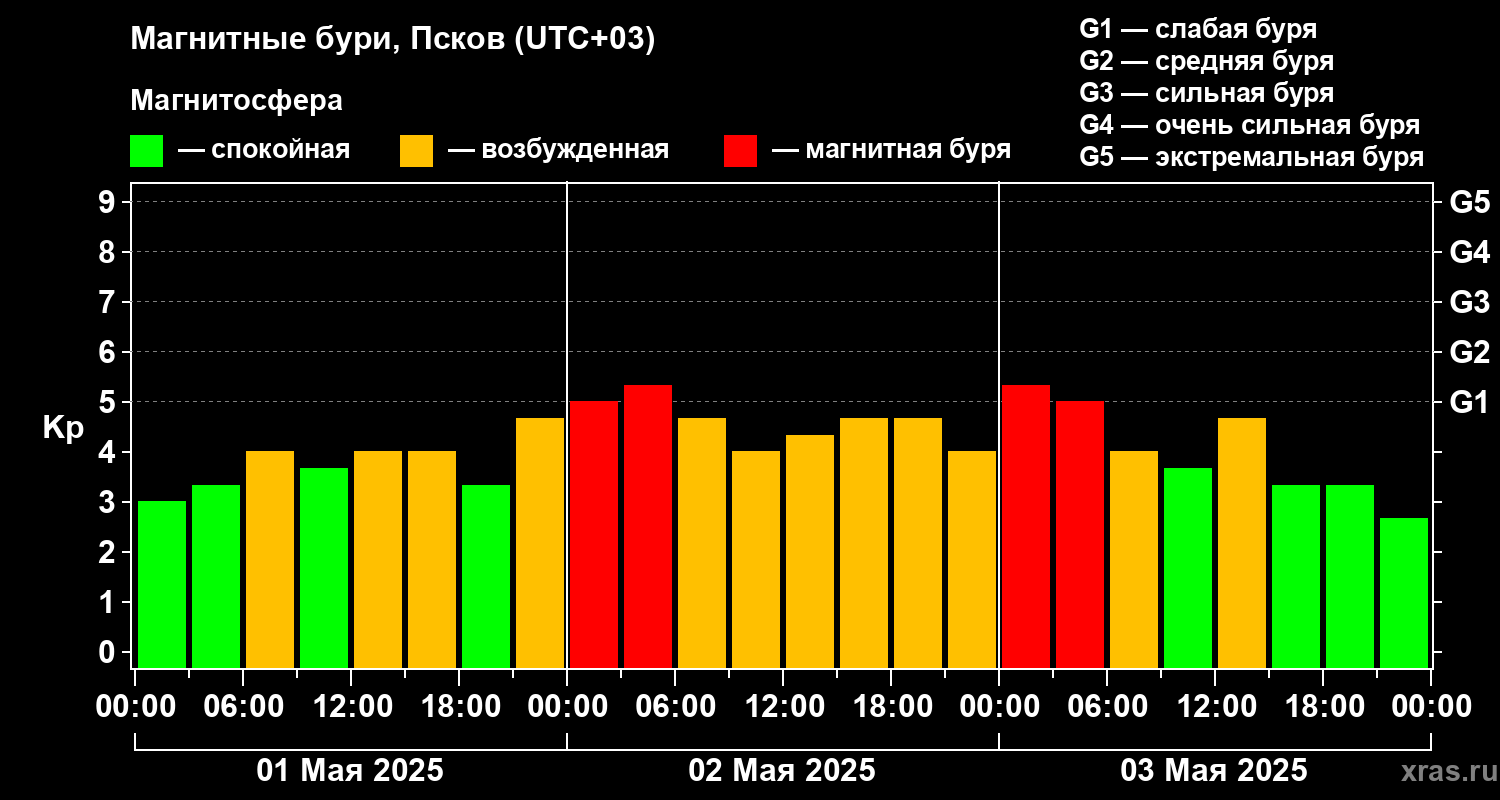Click the green 09:00–12:00 bar on 03 Мая
Screen dimensions: 1500x800
pos(1188,567)
